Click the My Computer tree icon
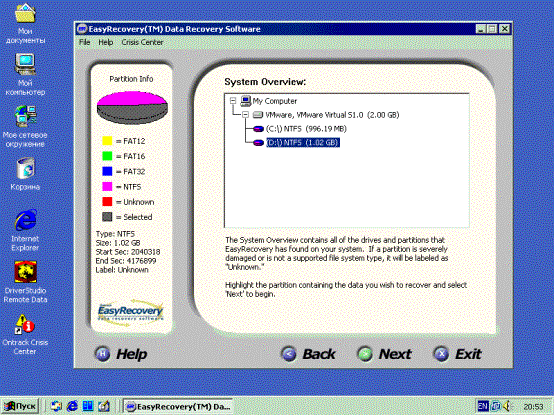The width and height of the screenshot is (554, 415). pos(246,101)
